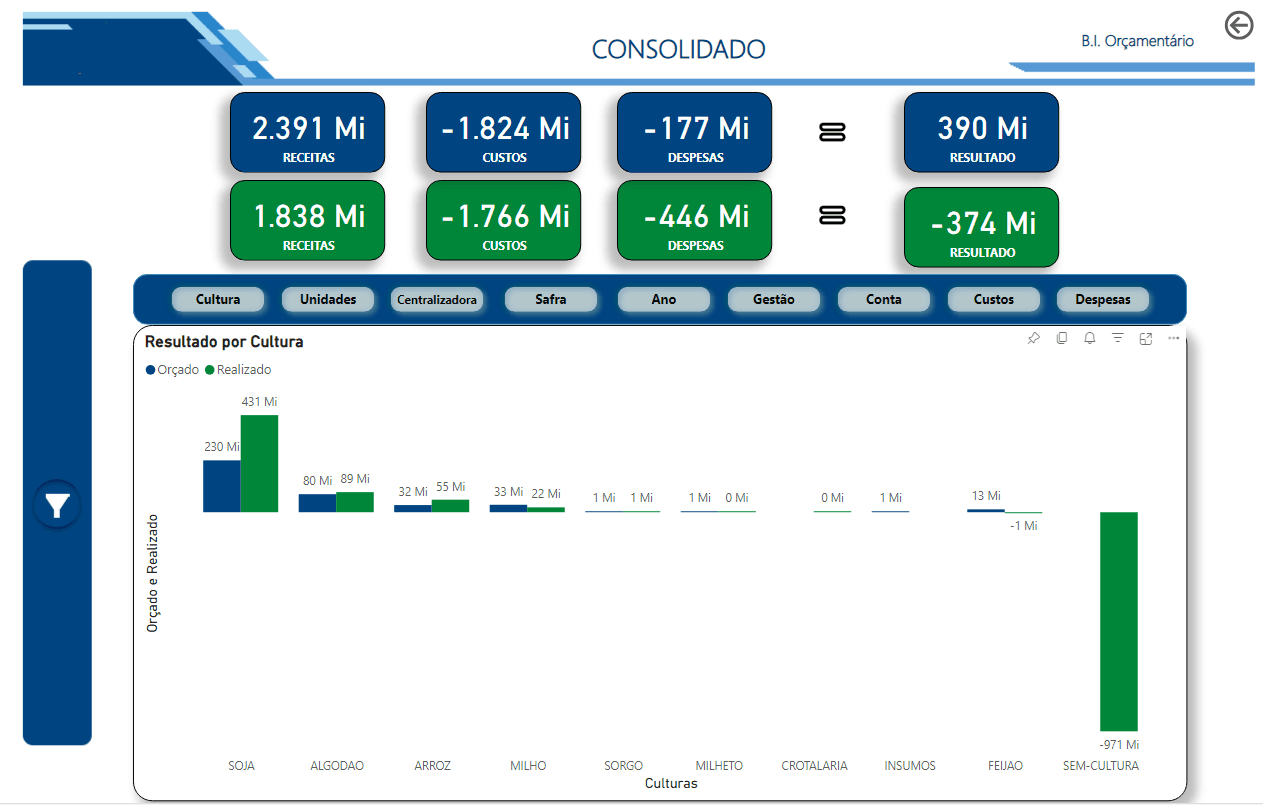Click the green SEM-CULTURA bar
Screen dimensions: 1263x805
1118,621
